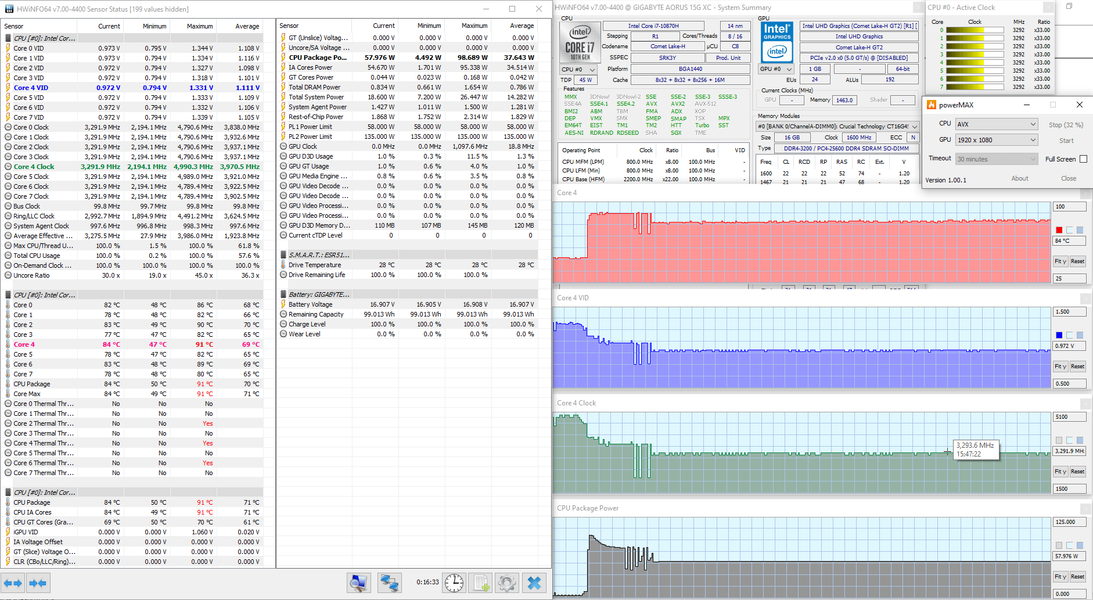
Task: Open the CPU AVX test dropdown
Action: pyautogui.click(x=996, y=125)
